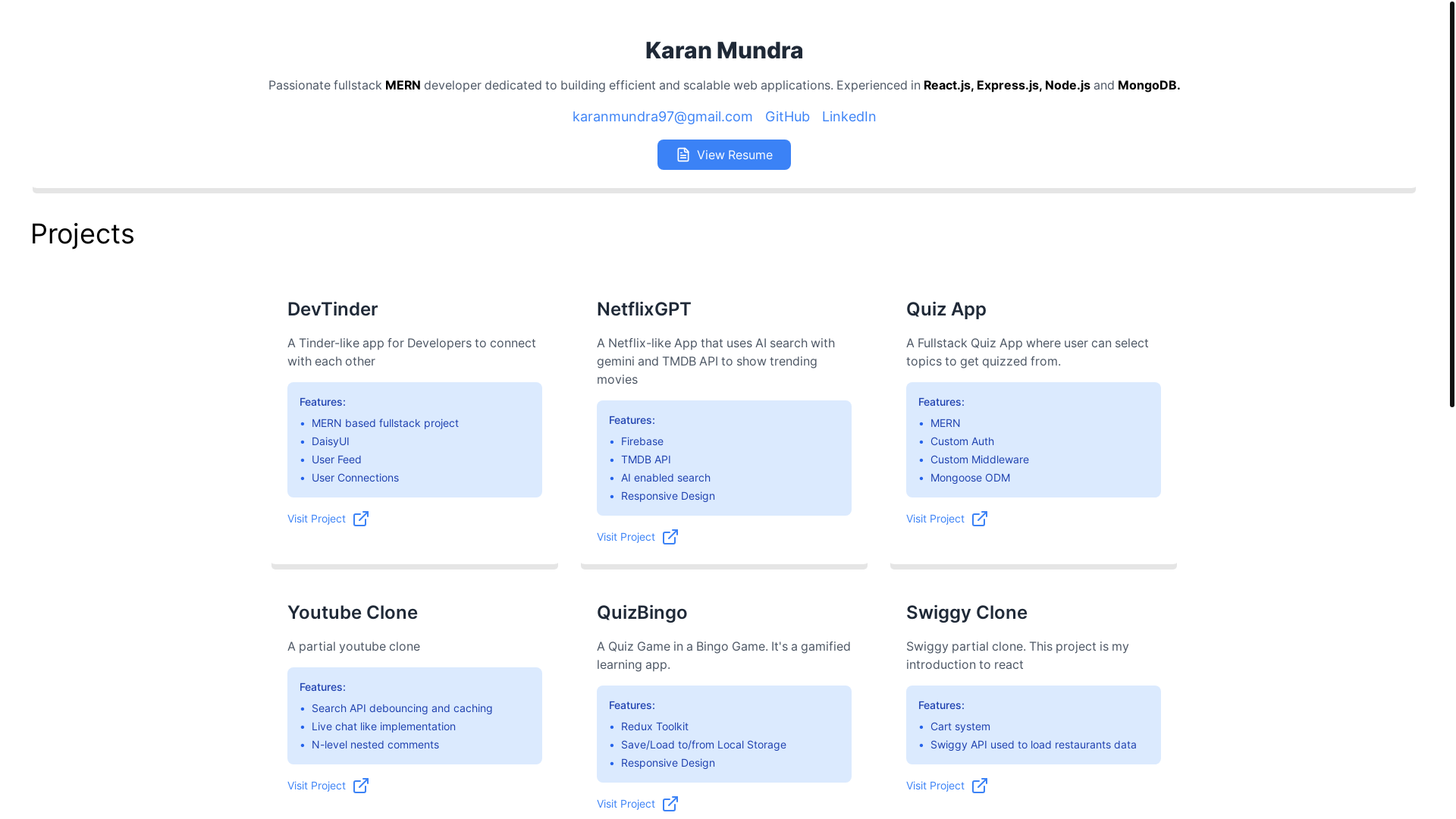
Task: Click 'Live chat like implementation' item
Action: 384,726
